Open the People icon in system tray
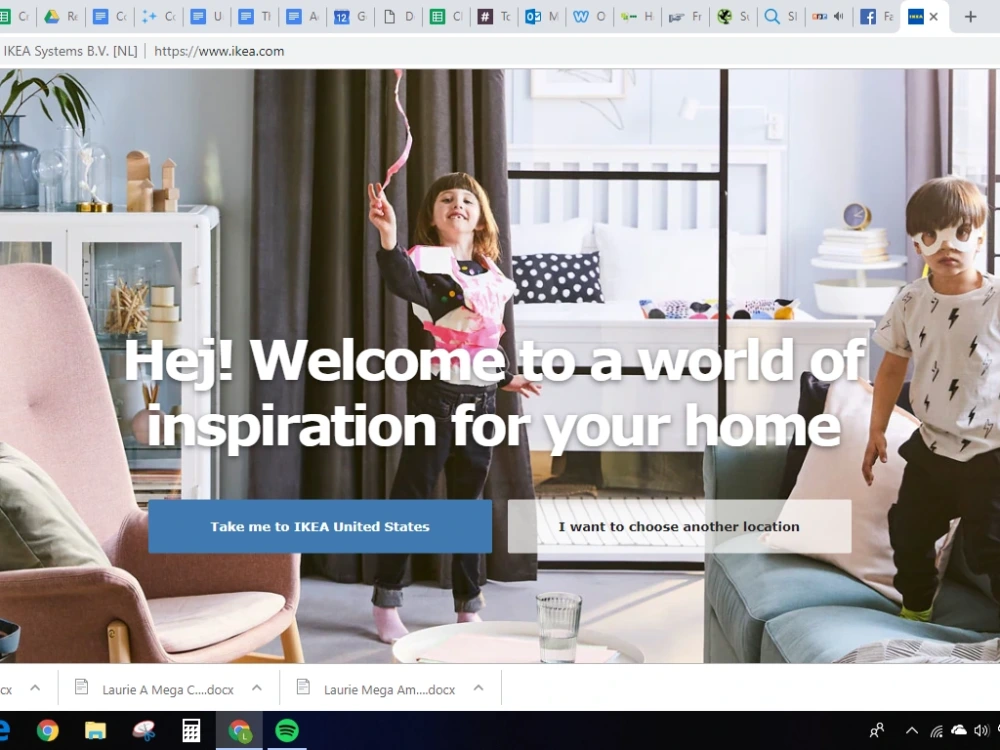Screen dimensions: 1000x750 point(877,730)
